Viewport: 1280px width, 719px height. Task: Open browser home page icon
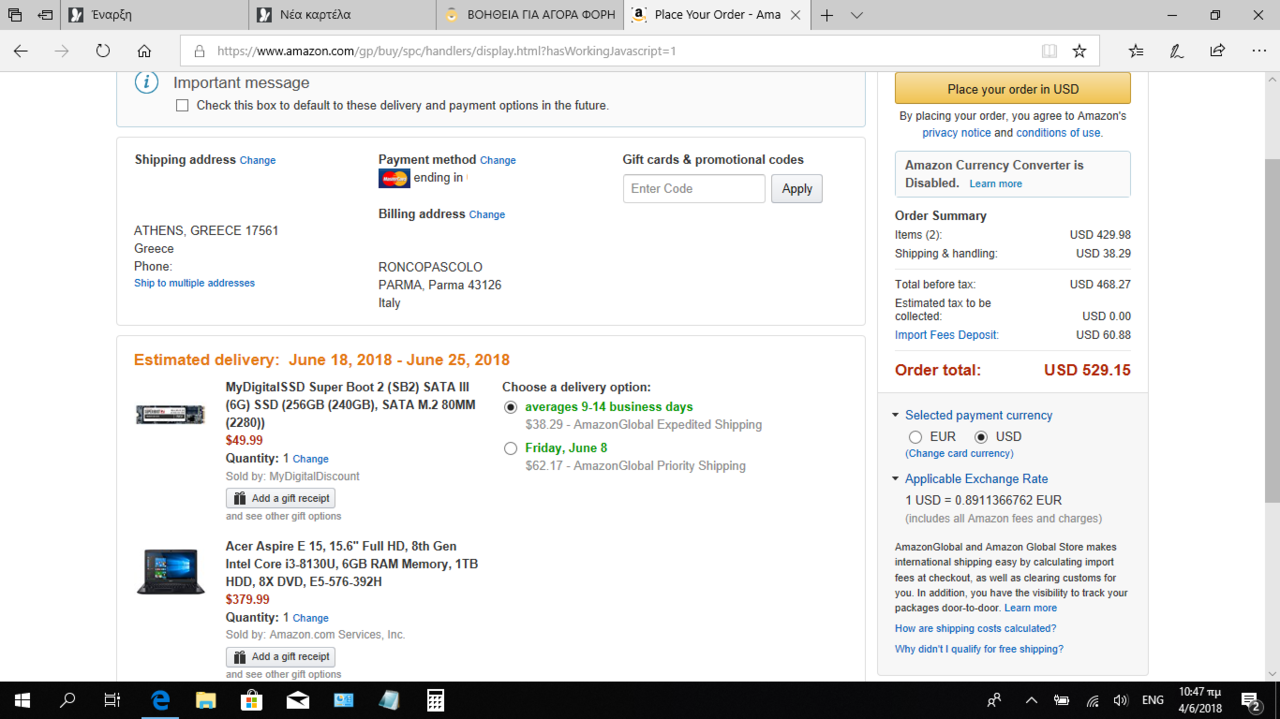click(144, 51)
